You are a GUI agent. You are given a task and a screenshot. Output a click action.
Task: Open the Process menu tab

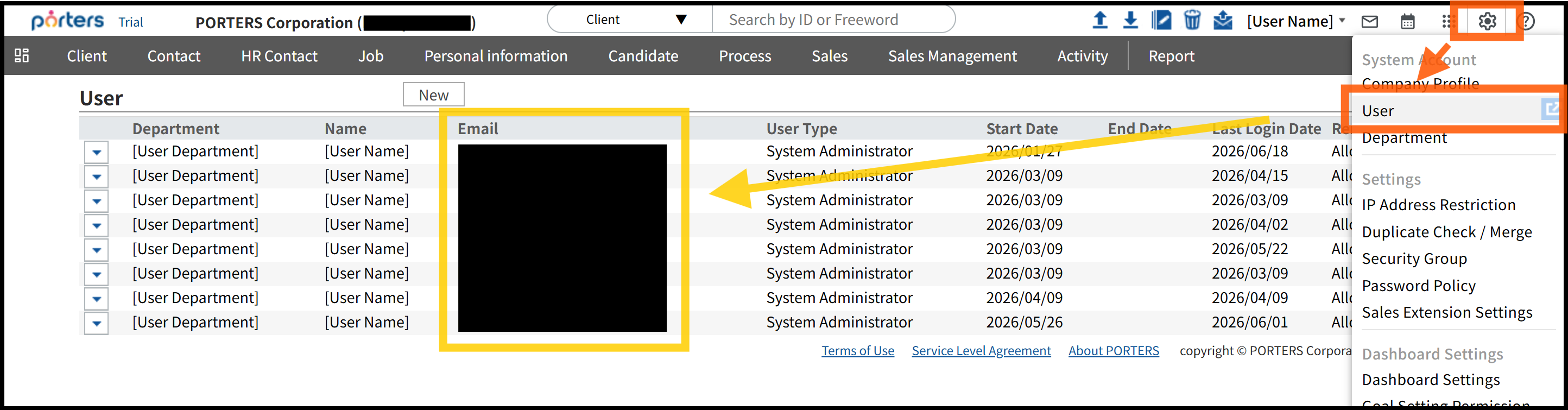(744, 56)
